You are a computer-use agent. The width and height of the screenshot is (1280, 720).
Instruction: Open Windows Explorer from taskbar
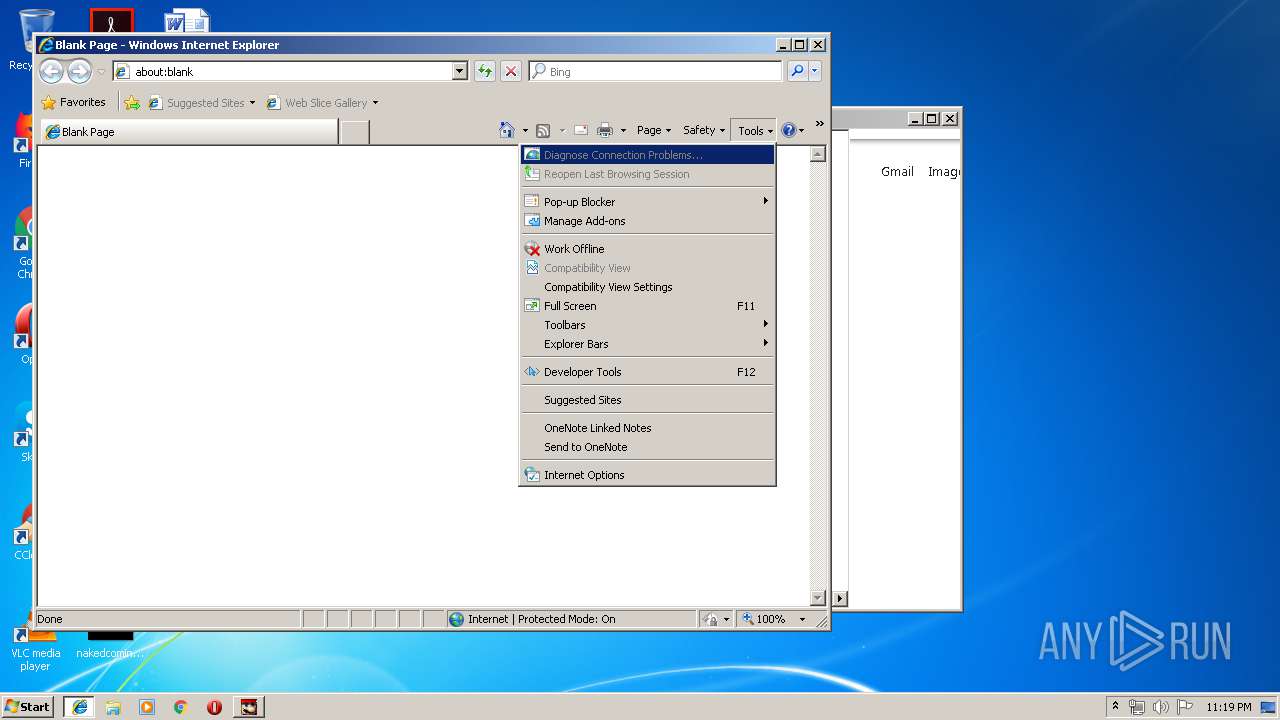(x=113, y=707)
